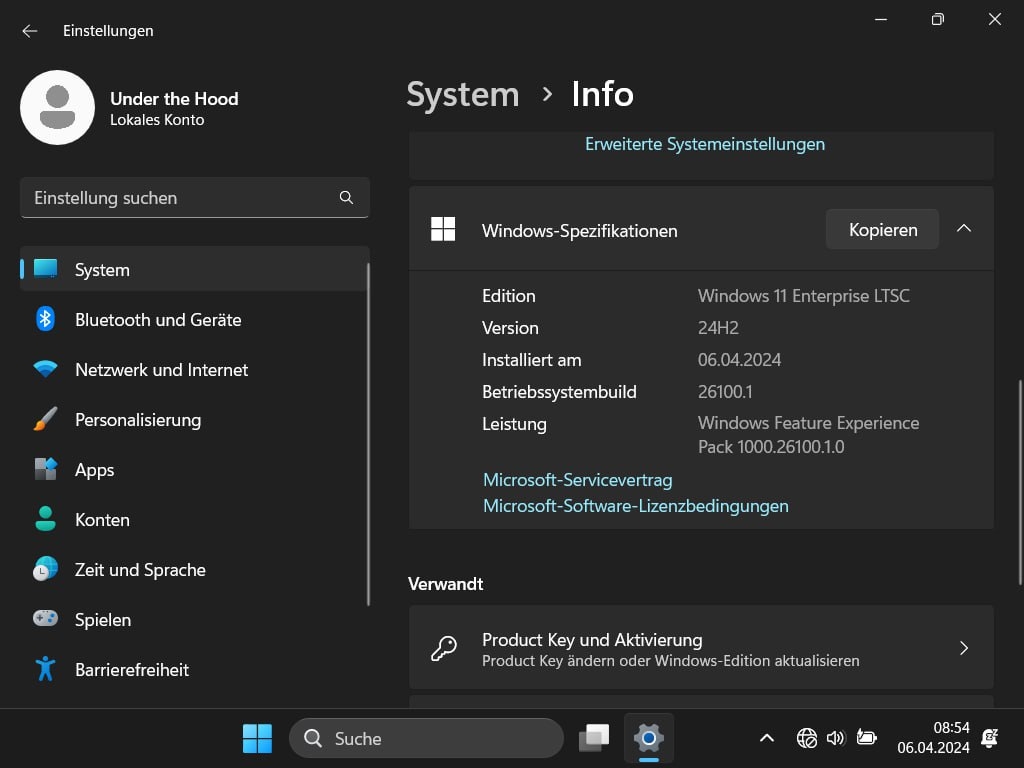Click the taskbar Suche search box
Screen dimensions: 1024x768
coord(426,739)
